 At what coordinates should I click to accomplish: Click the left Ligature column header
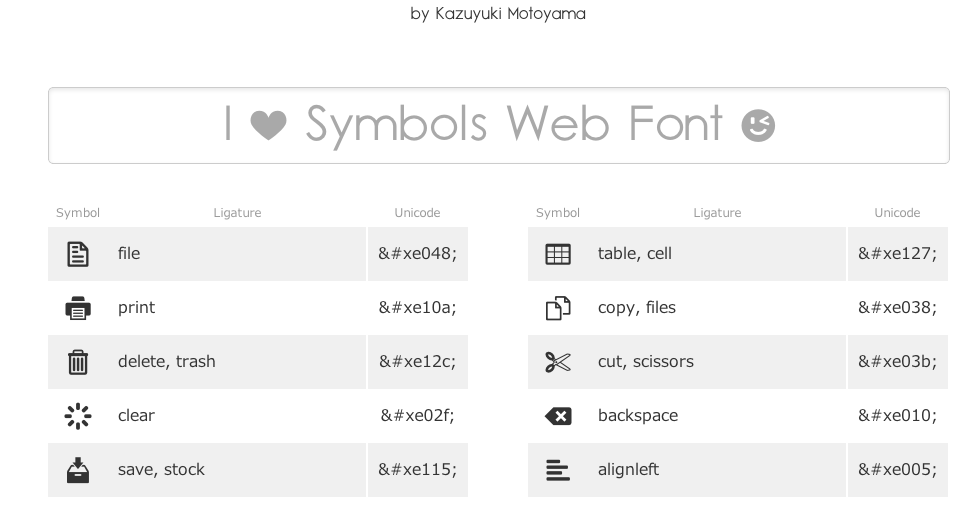[x=238, y=213]
